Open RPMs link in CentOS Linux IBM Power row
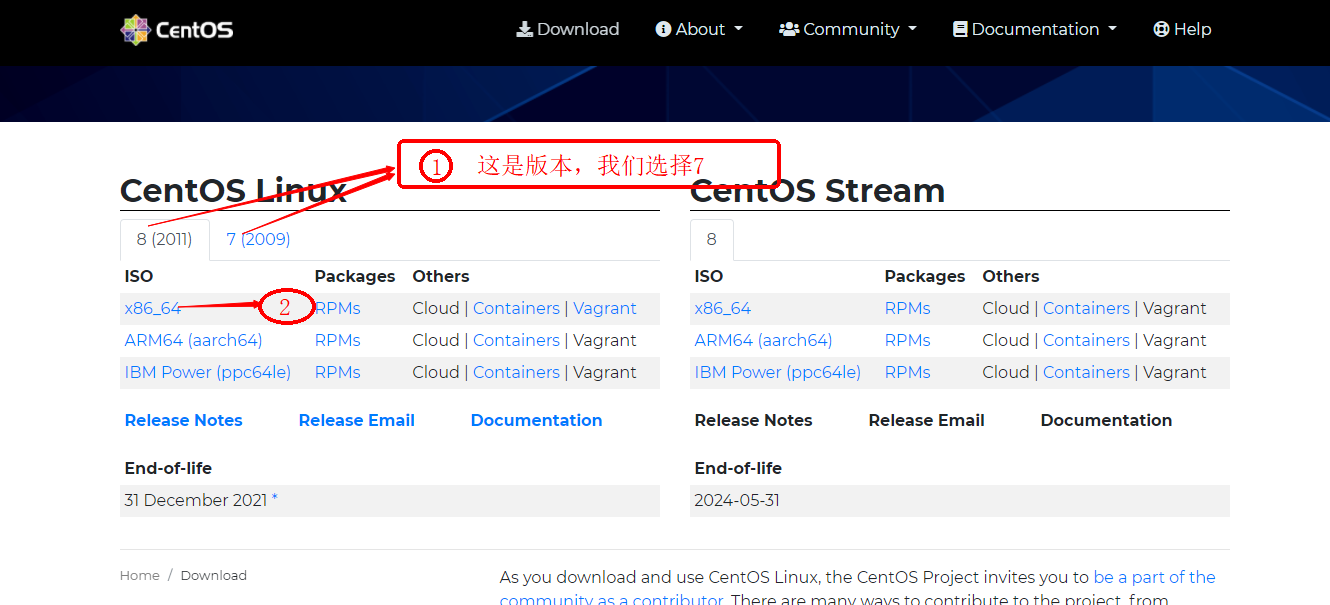The image size is (1330, 605). point(337,372)
